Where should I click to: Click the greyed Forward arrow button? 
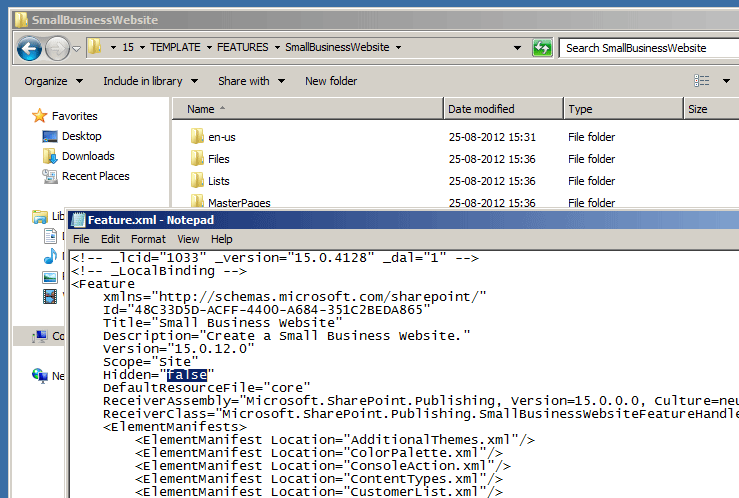coord(57,48)
